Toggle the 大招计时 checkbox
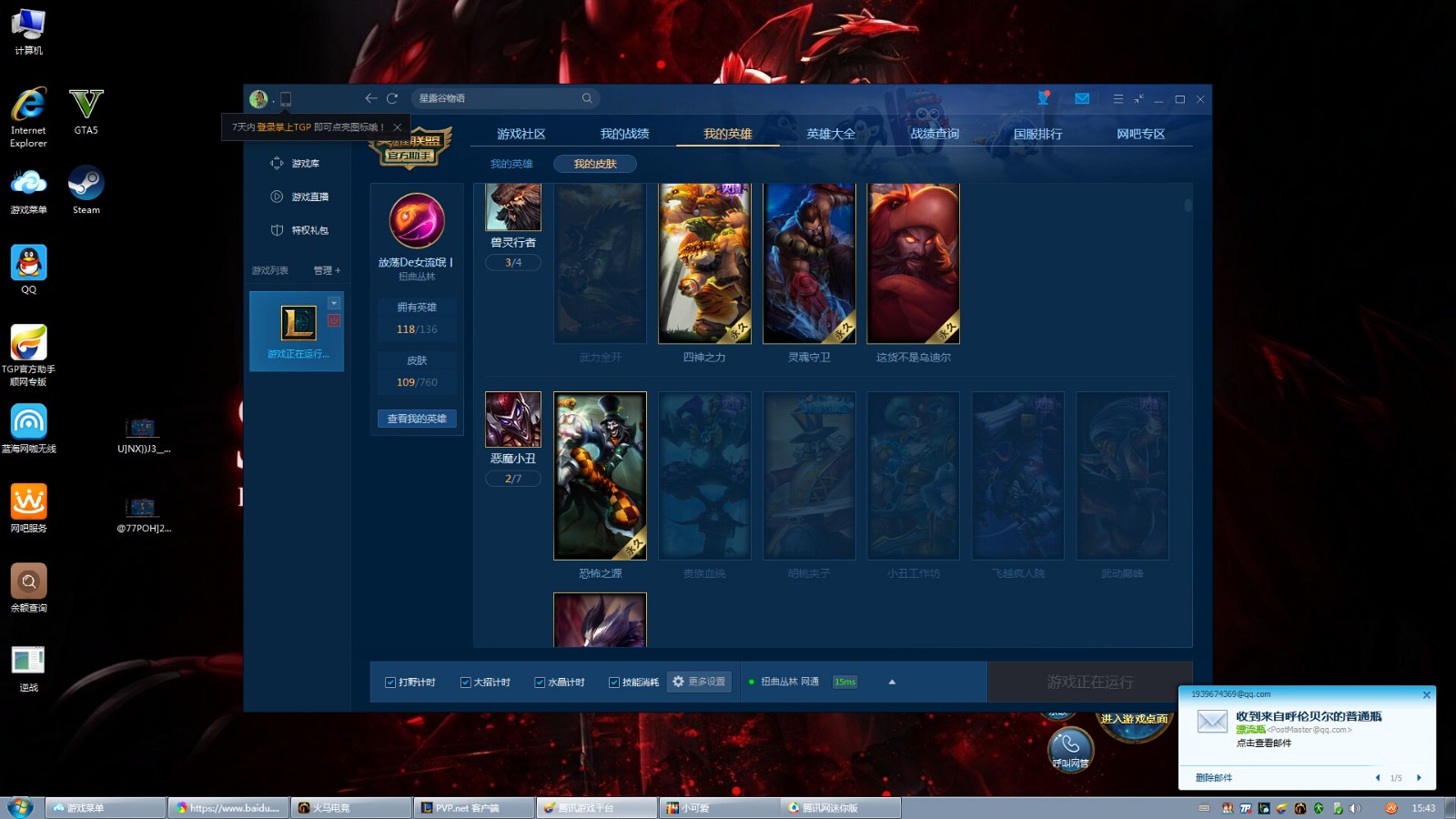The height and width of the screenshot is (819, 1456). tap(465, 682)
